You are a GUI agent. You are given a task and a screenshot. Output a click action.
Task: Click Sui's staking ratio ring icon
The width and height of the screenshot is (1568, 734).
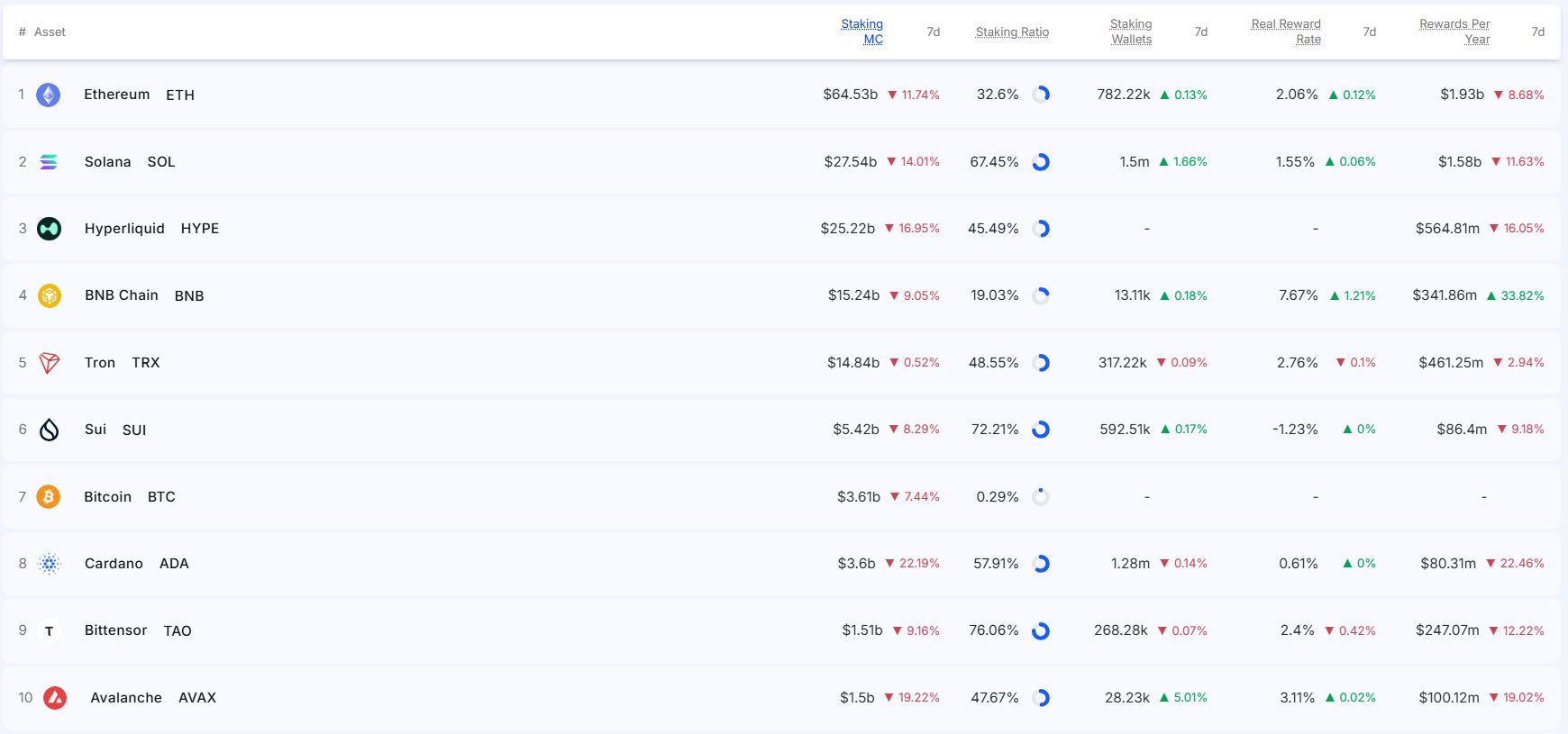1041,430
